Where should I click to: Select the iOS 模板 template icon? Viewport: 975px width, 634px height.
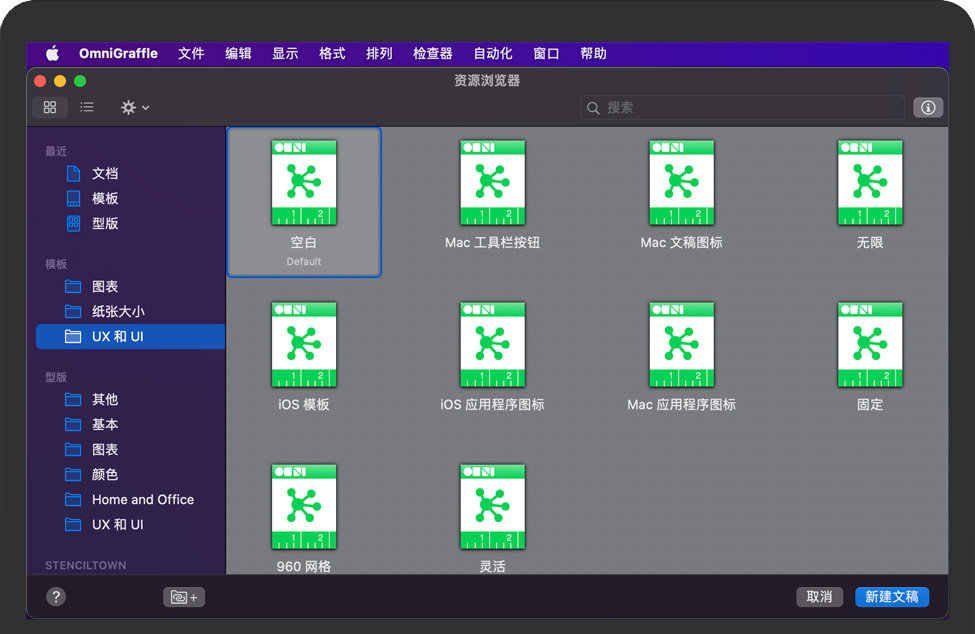pyautogui.click(x=304, y=345)
